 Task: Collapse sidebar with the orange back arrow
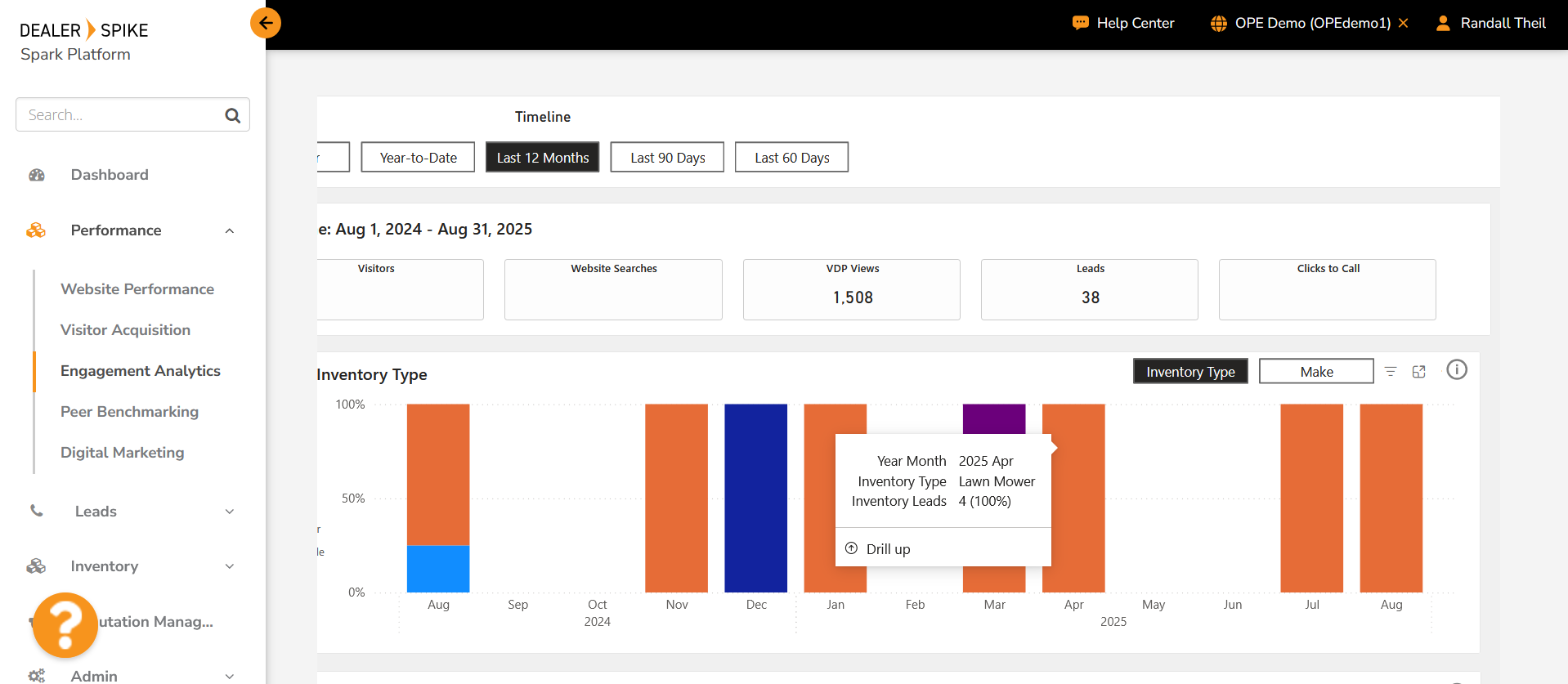[266, 23]
